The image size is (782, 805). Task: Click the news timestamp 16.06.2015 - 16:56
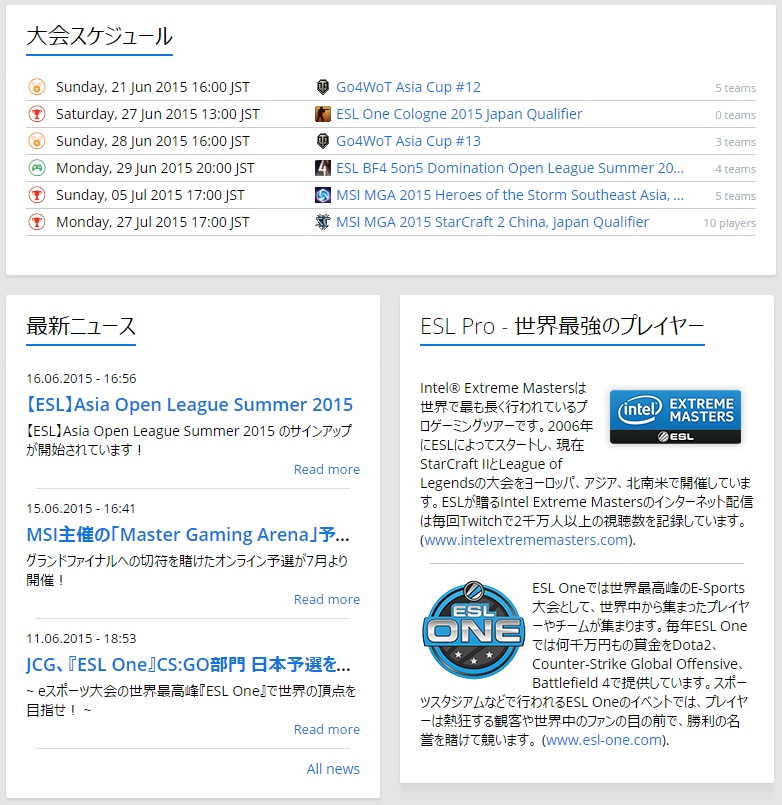81,378
